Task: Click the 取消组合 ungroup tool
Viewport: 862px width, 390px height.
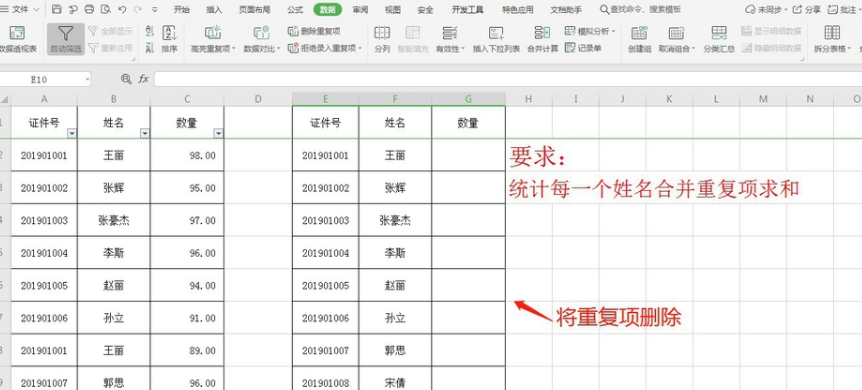Action: click(677, 39)
